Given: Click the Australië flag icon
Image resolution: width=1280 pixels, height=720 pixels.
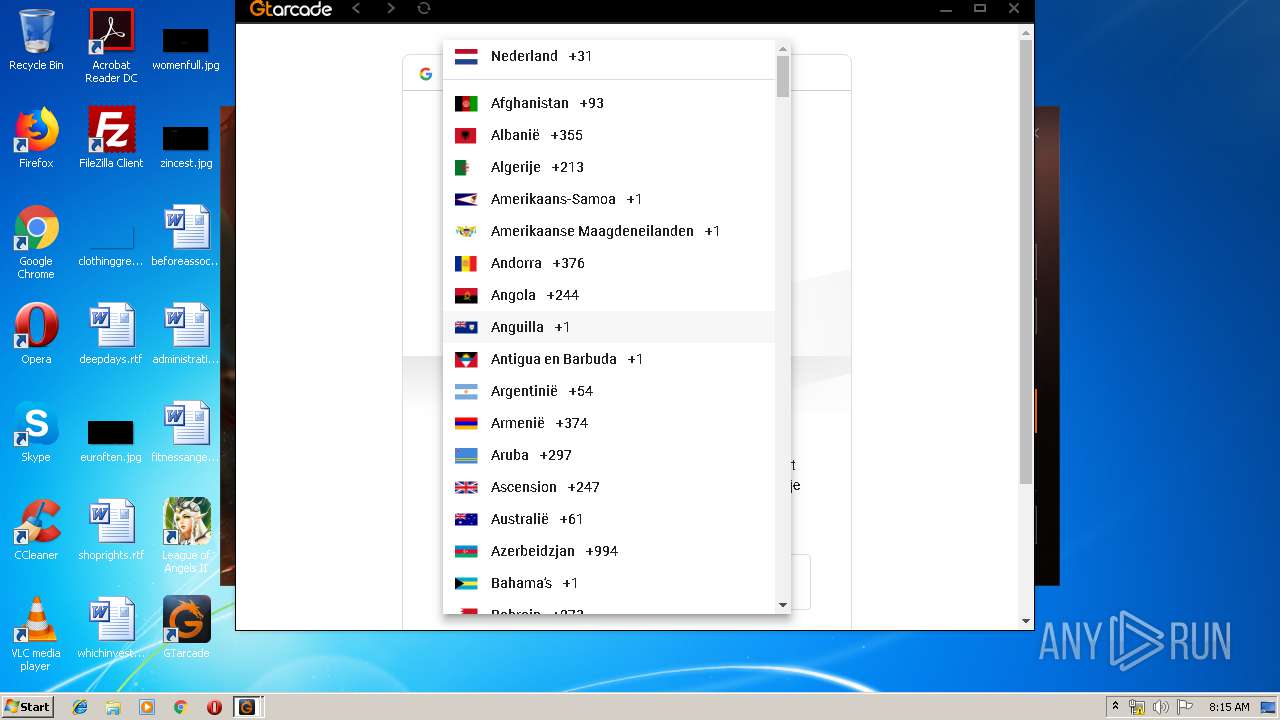Looking at the screenshot, I should pyautogui.click(x=466, y=520).
